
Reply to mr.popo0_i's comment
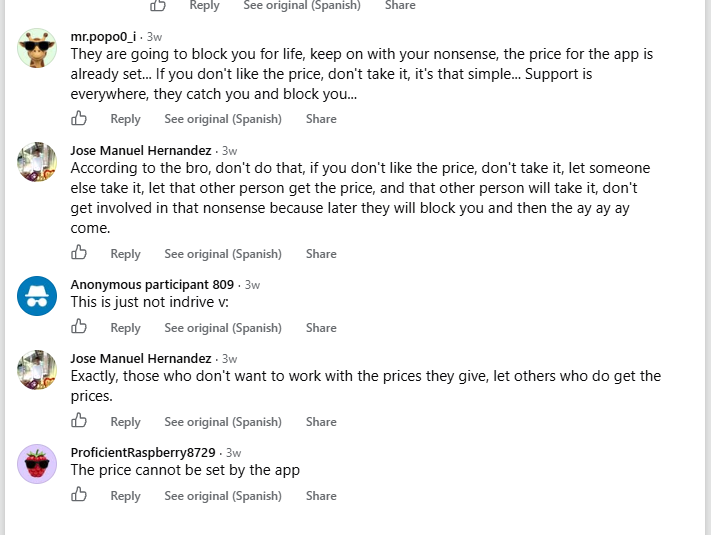tap(126, 119)
